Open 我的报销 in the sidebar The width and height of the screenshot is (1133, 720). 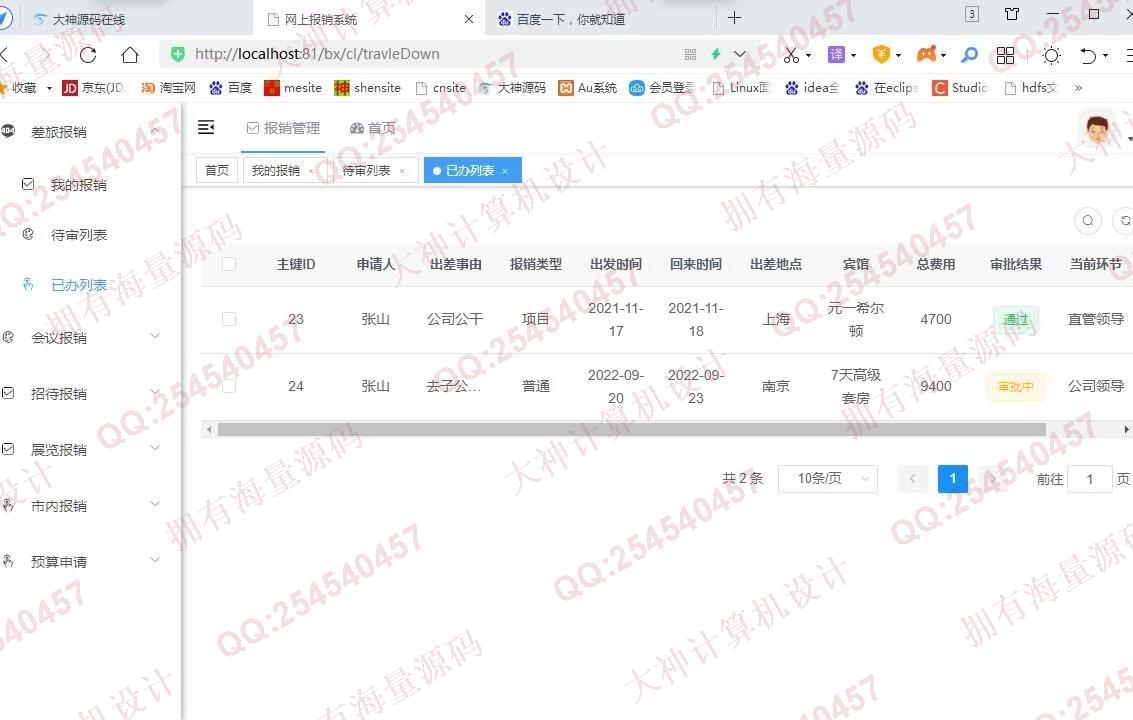[x=78, y=185]
